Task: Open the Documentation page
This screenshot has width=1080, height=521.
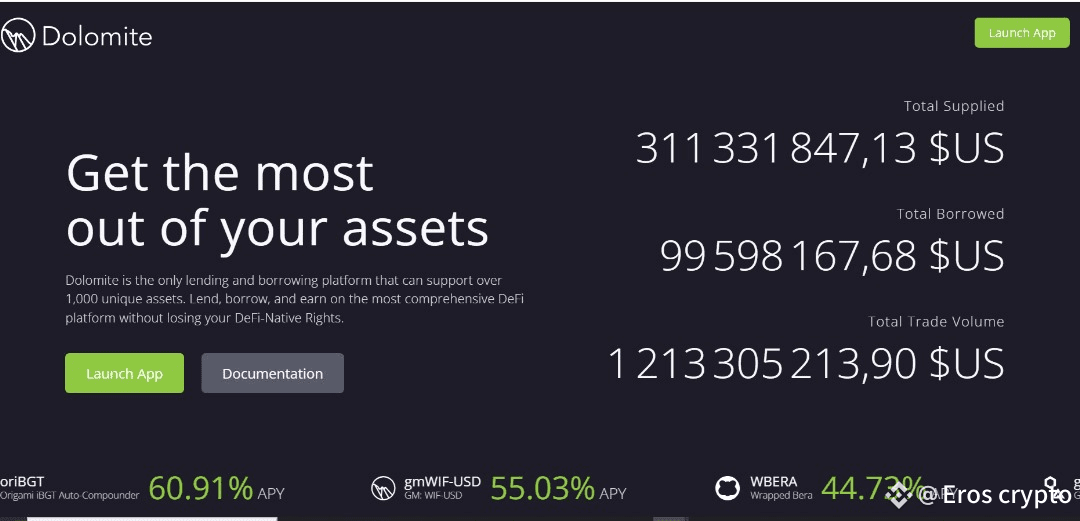Action: (273, 373)
